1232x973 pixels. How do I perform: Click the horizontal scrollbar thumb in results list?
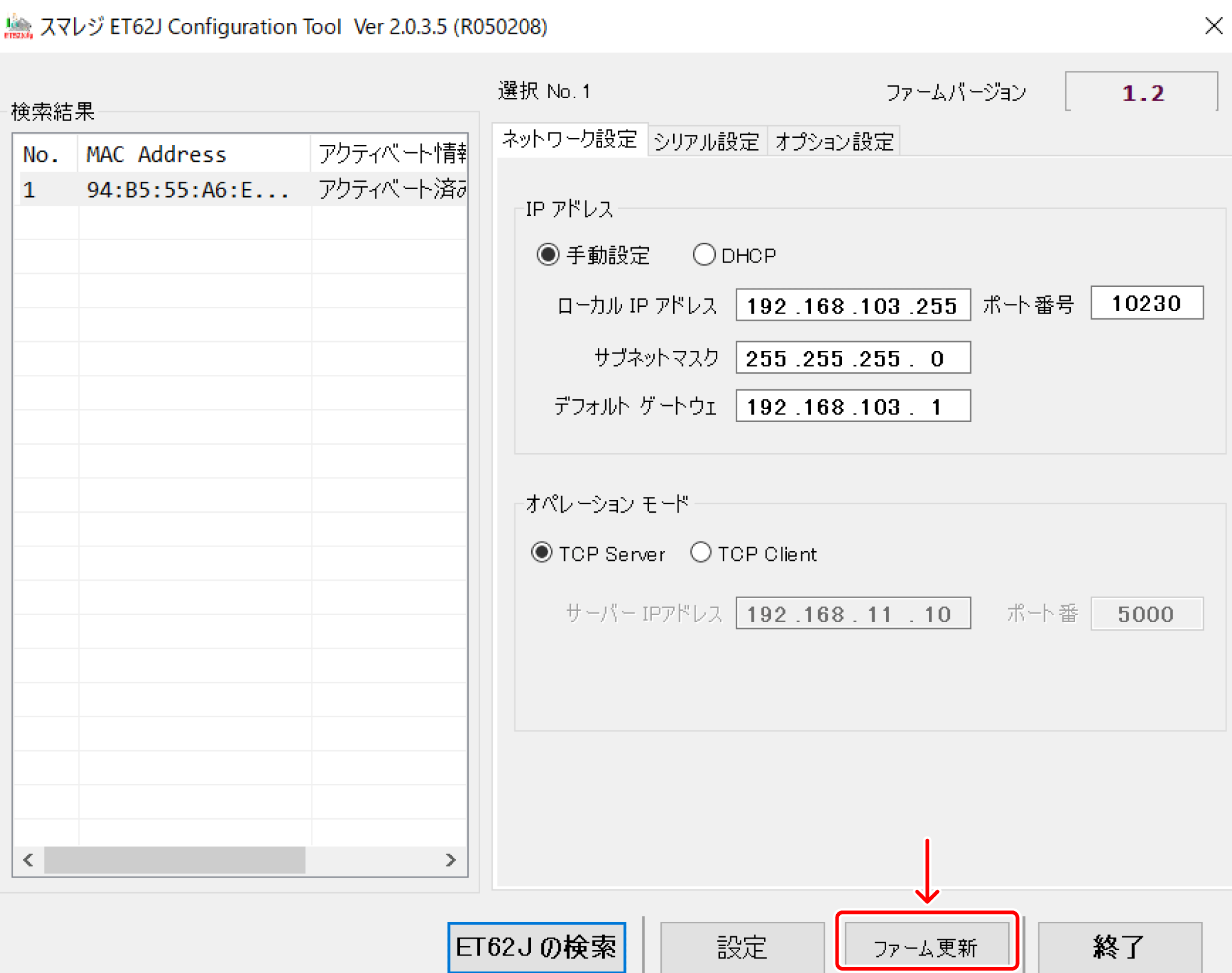(x=174, y=859)
